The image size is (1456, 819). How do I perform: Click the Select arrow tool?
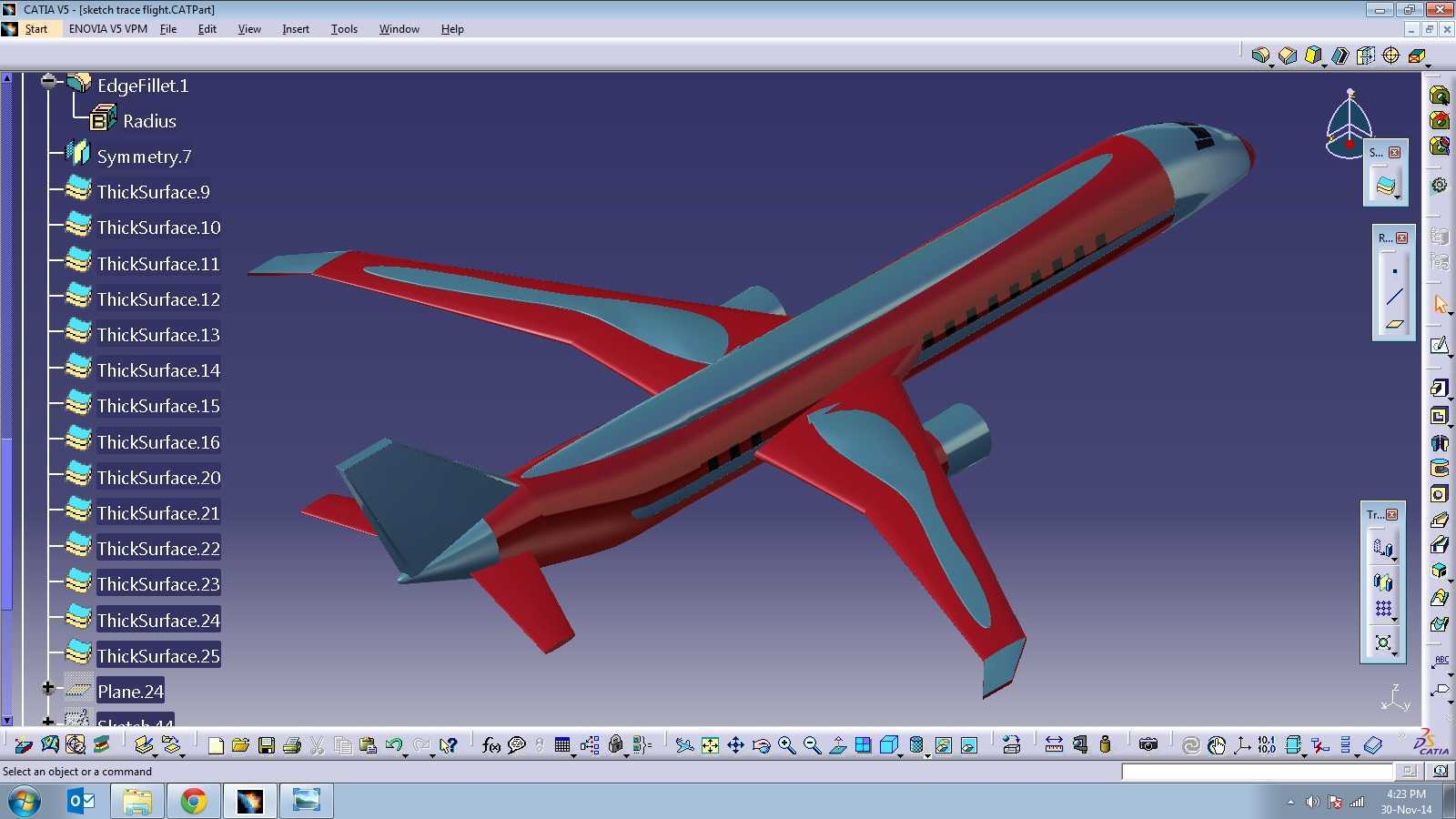1440,304
